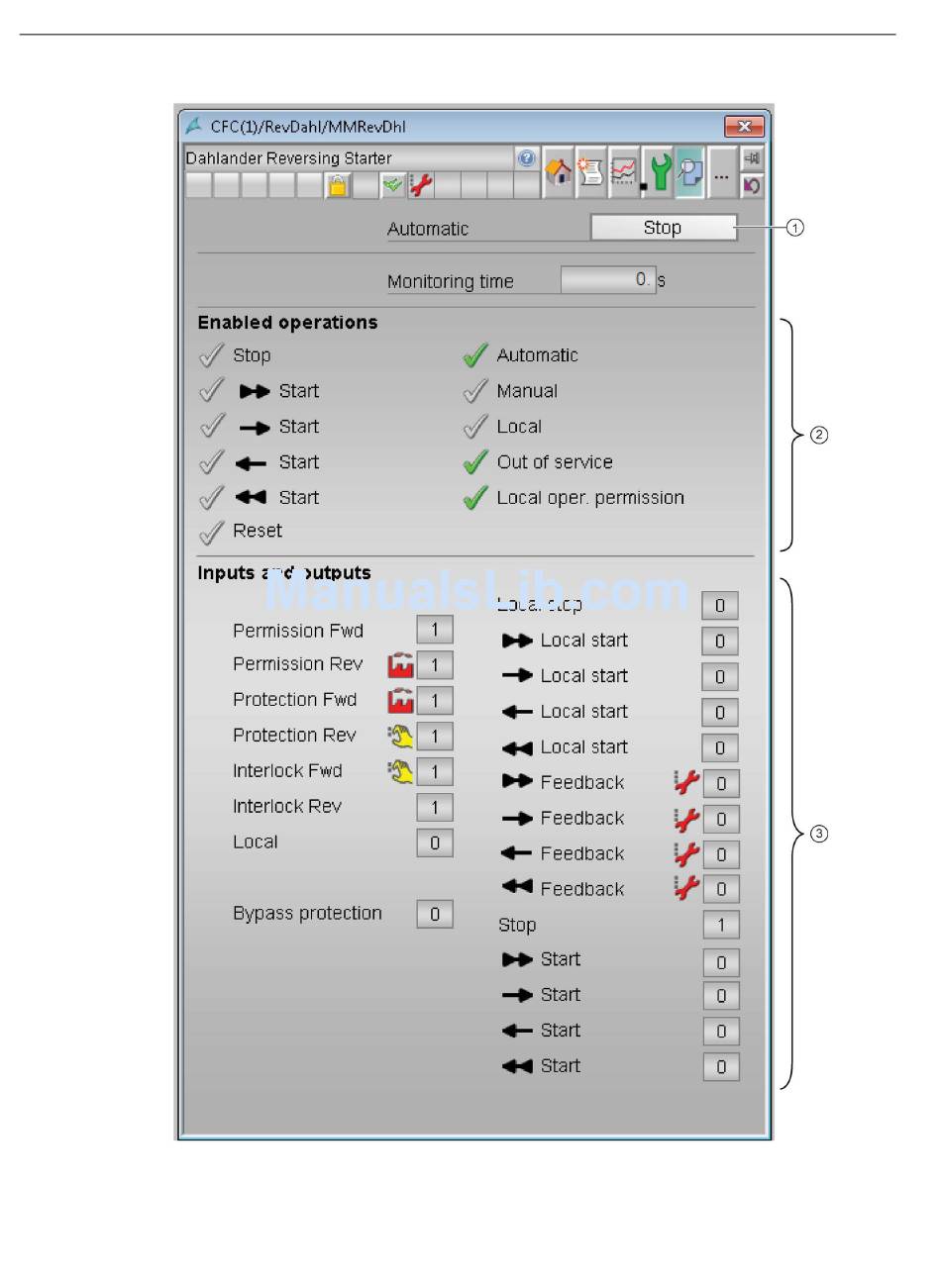Click checkmark beside double-left-arrow Start operation
Screen dimensions: 941x1288
[211, 498]
